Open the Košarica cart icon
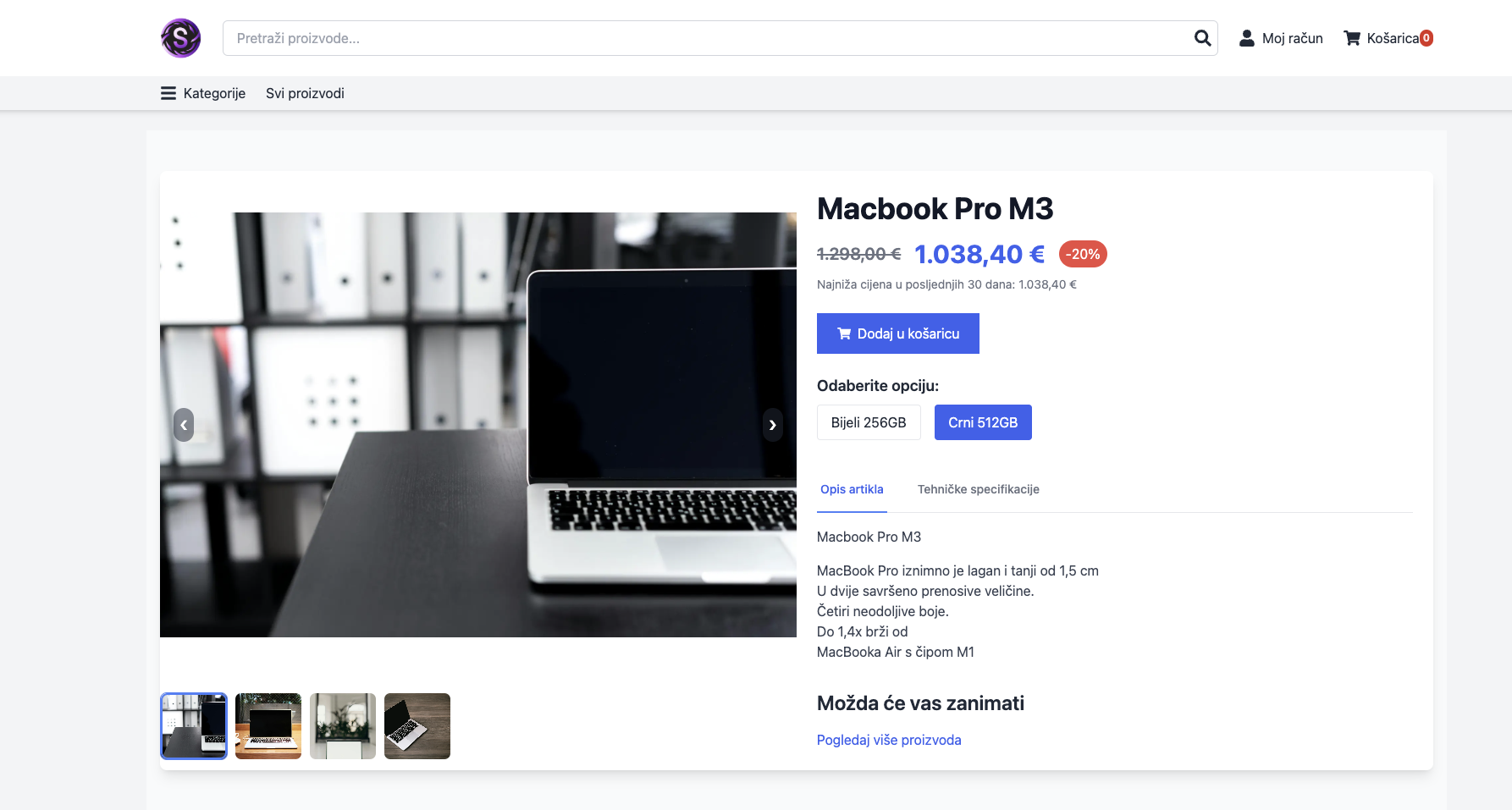 (1352, 38)
